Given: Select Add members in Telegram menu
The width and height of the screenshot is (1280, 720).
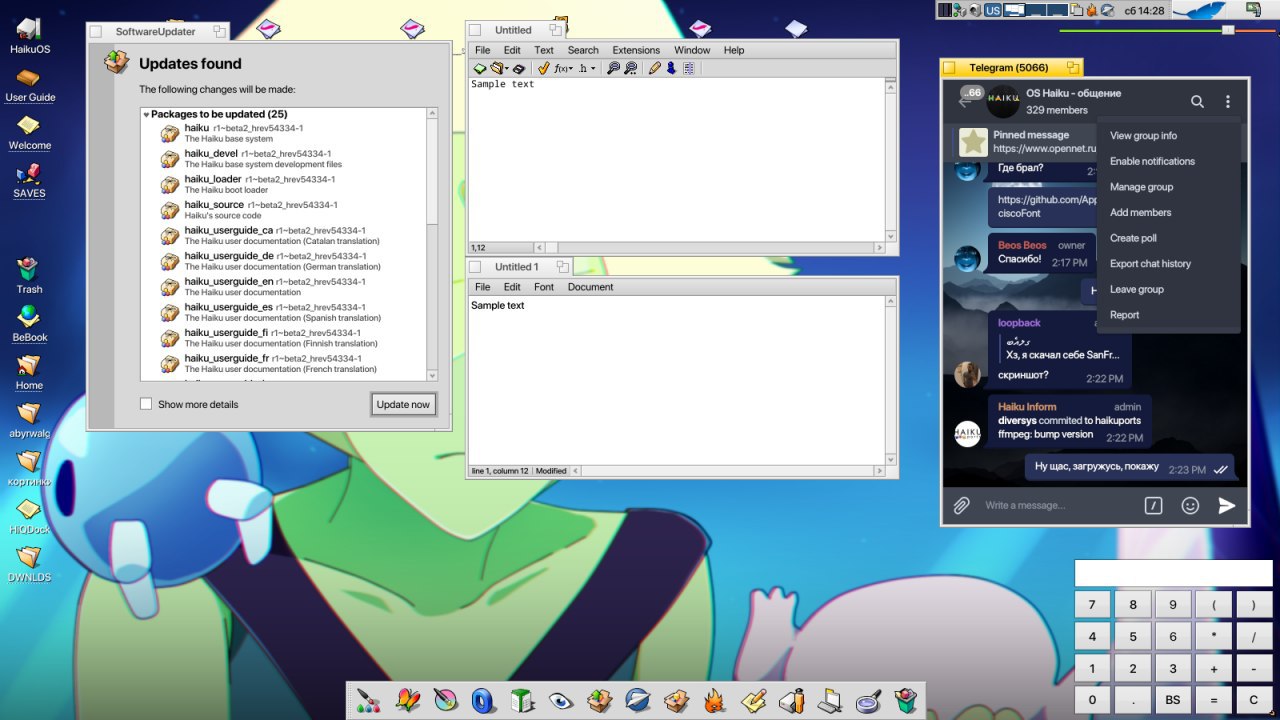Looking at the screenshot, I should (x=1168, y=212).
